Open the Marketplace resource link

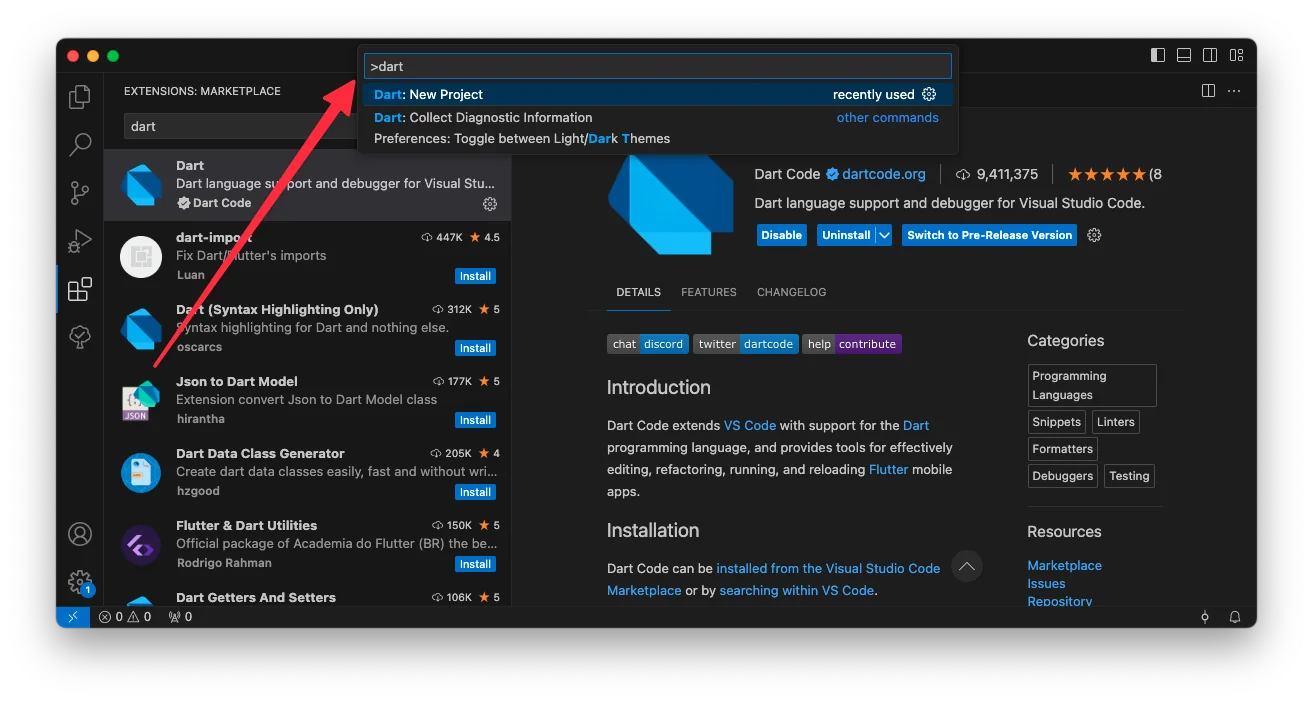pyautogui.click(x=1064, y=565)
